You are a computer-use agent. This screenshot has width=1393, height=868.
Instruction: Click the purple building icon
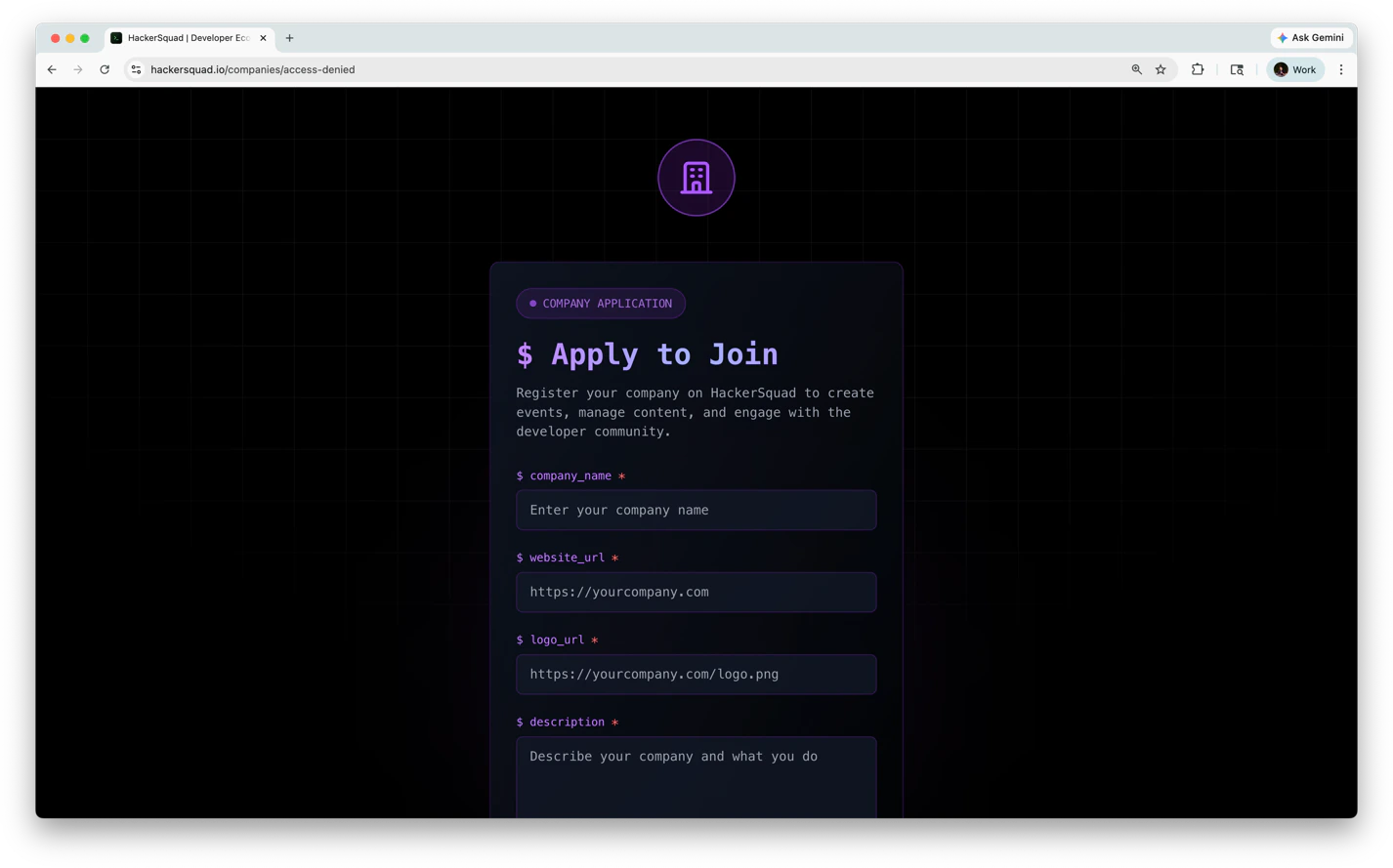696,178
